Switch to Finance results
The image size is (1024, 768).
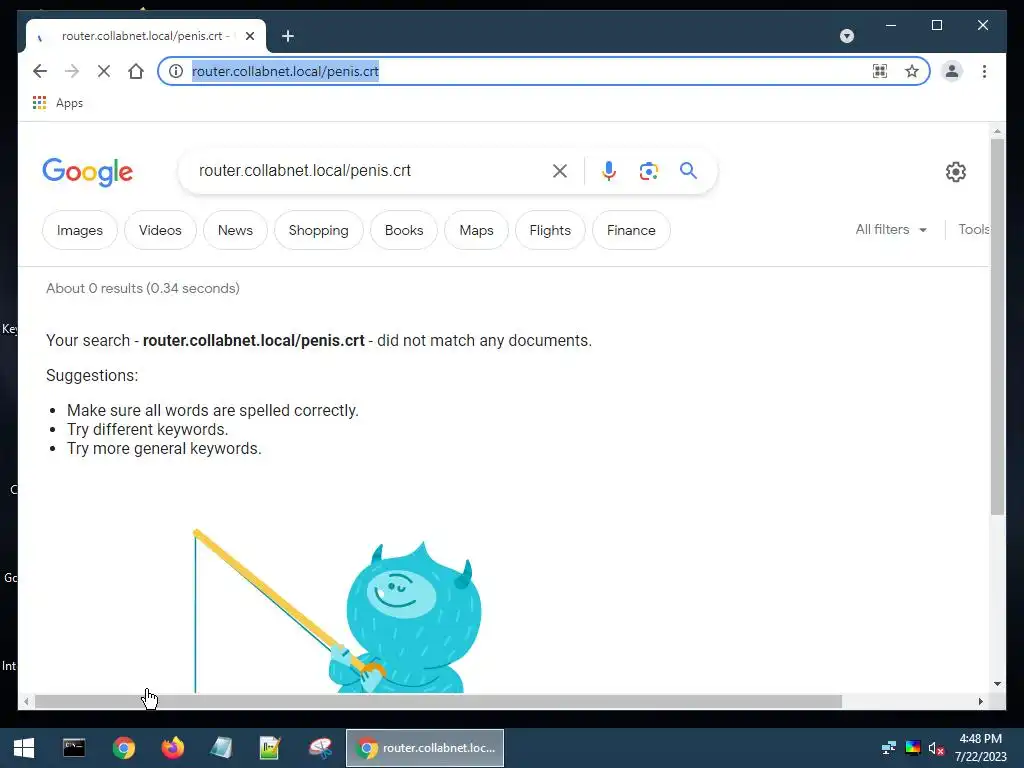pos(631,230)
